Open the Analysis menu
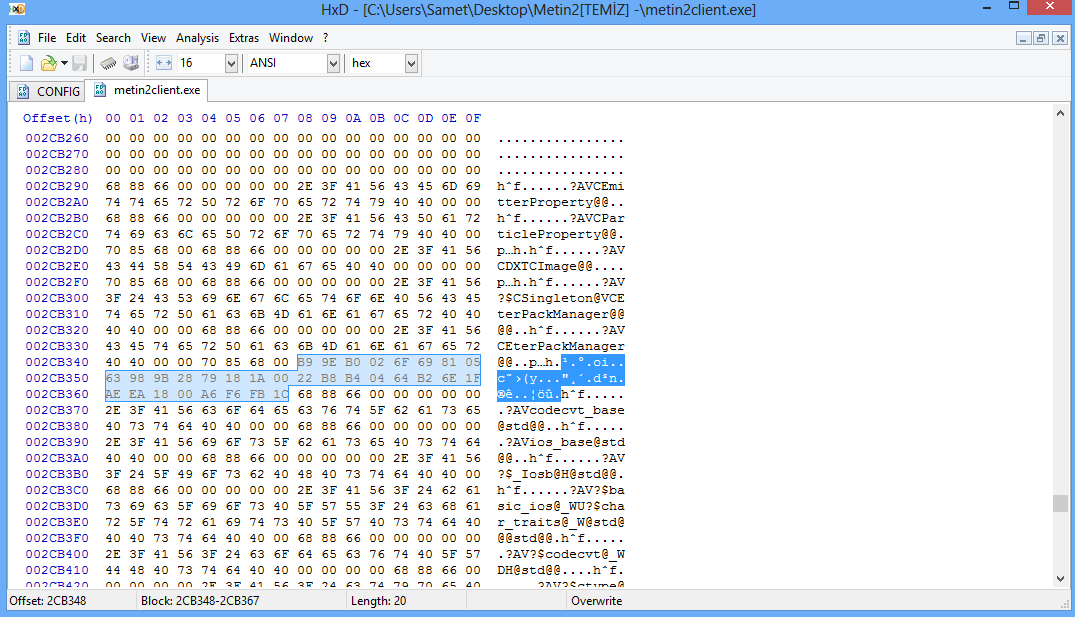 tap(197, 38)
